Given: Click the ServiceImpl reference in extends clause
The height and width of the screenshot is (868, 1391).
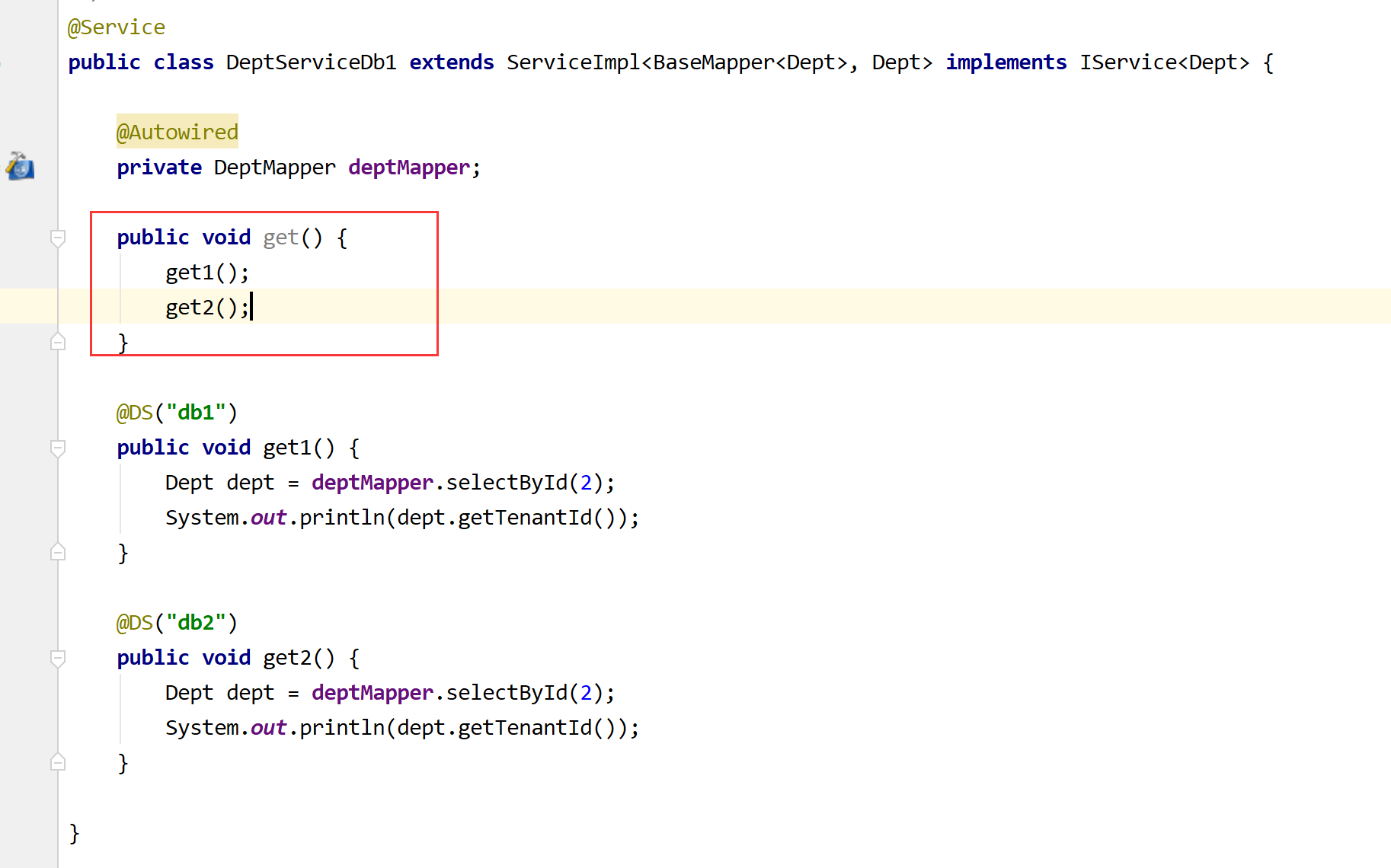Looking at the screenshot, I should tap(573, 62).
